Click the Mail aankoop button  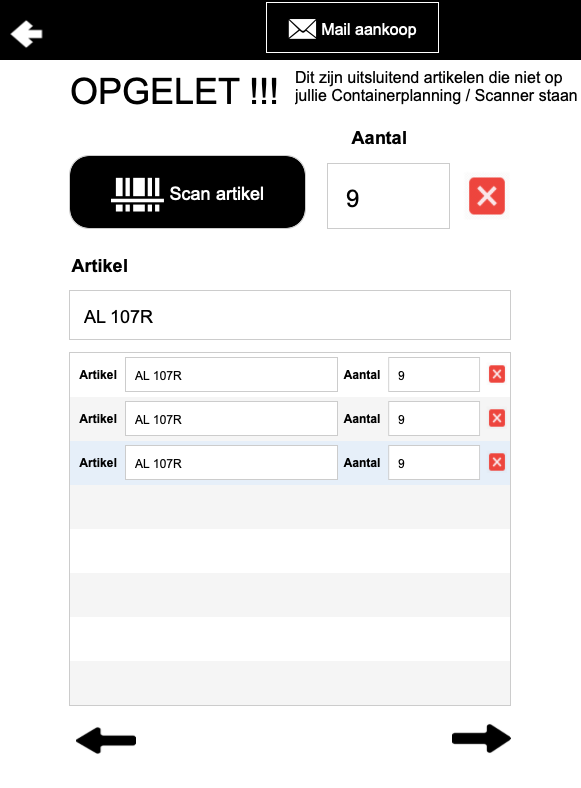(x=352, y=28)
